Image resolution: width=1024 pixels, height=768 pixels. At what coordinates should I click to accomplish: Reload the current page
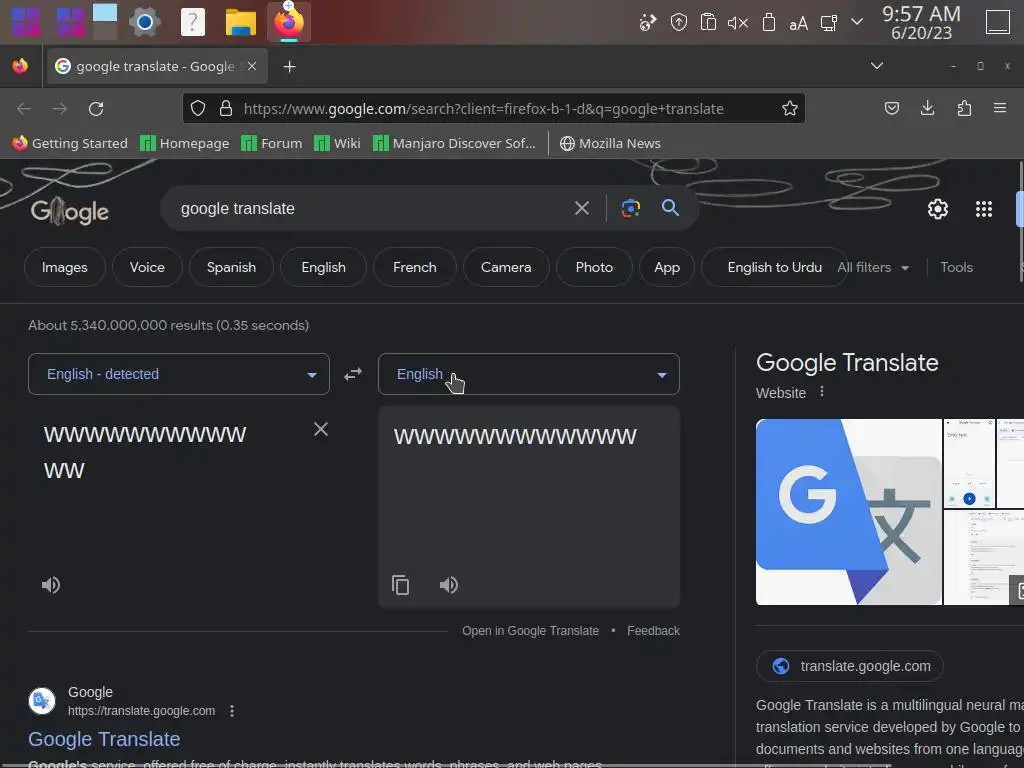pos(96,108)
